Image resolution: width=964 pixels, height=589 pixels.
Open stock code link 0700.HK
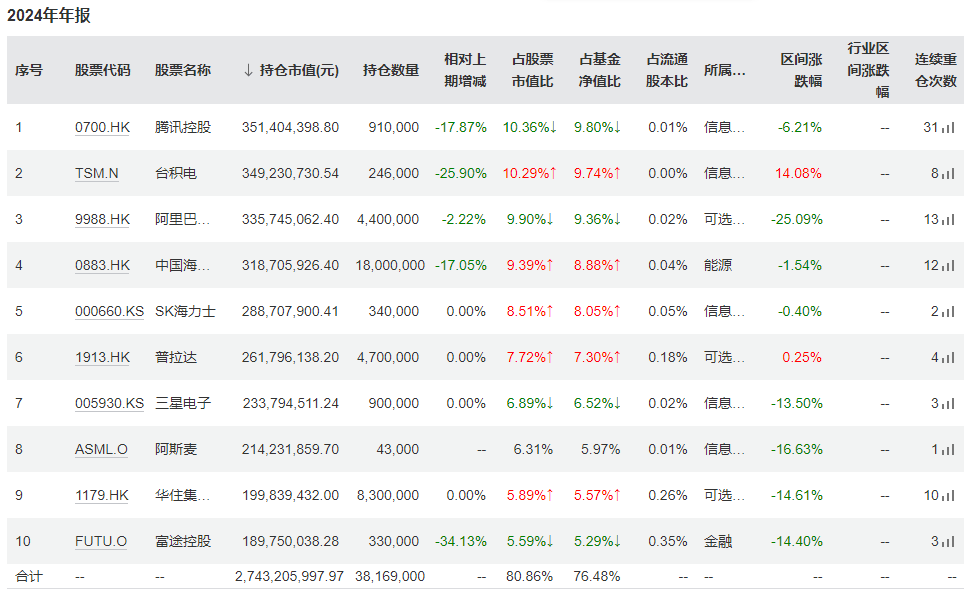102,127
